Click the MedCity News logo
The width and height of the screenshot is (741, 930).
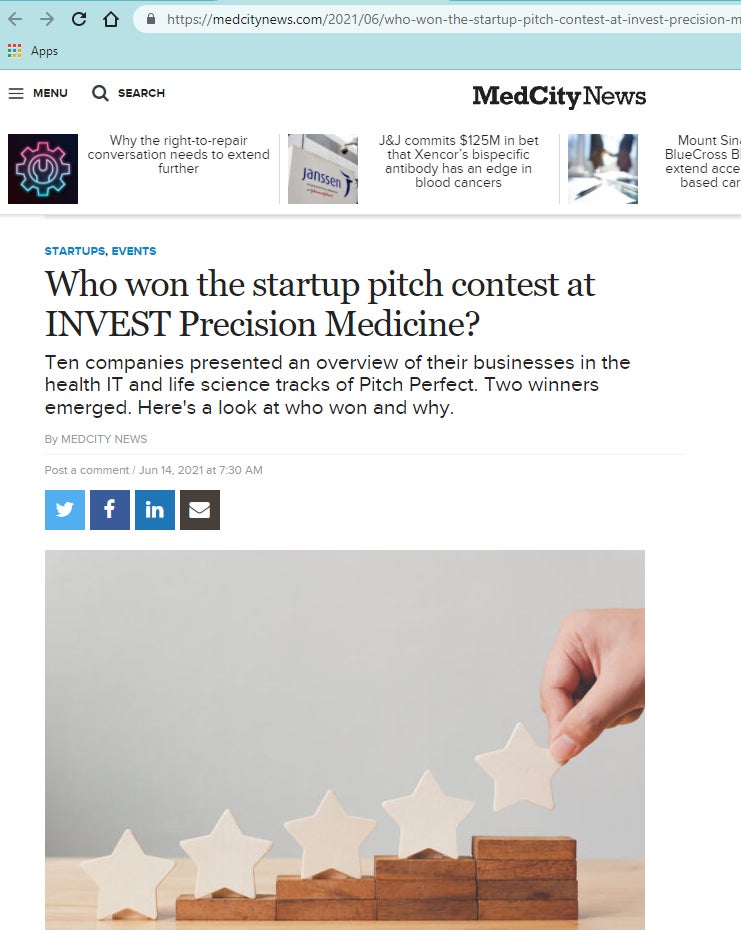(x=559, y=96)
